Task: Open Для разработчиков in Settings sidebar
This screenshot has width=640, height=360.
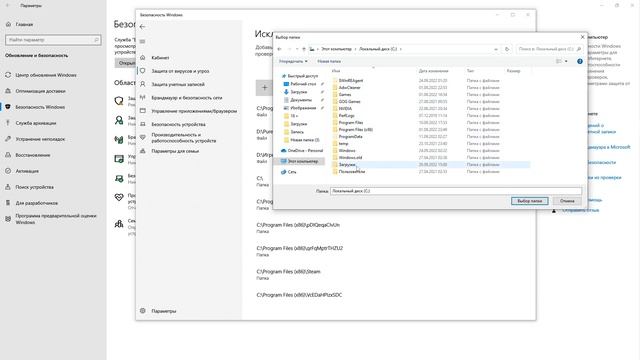Action: (x=37, y=203)
